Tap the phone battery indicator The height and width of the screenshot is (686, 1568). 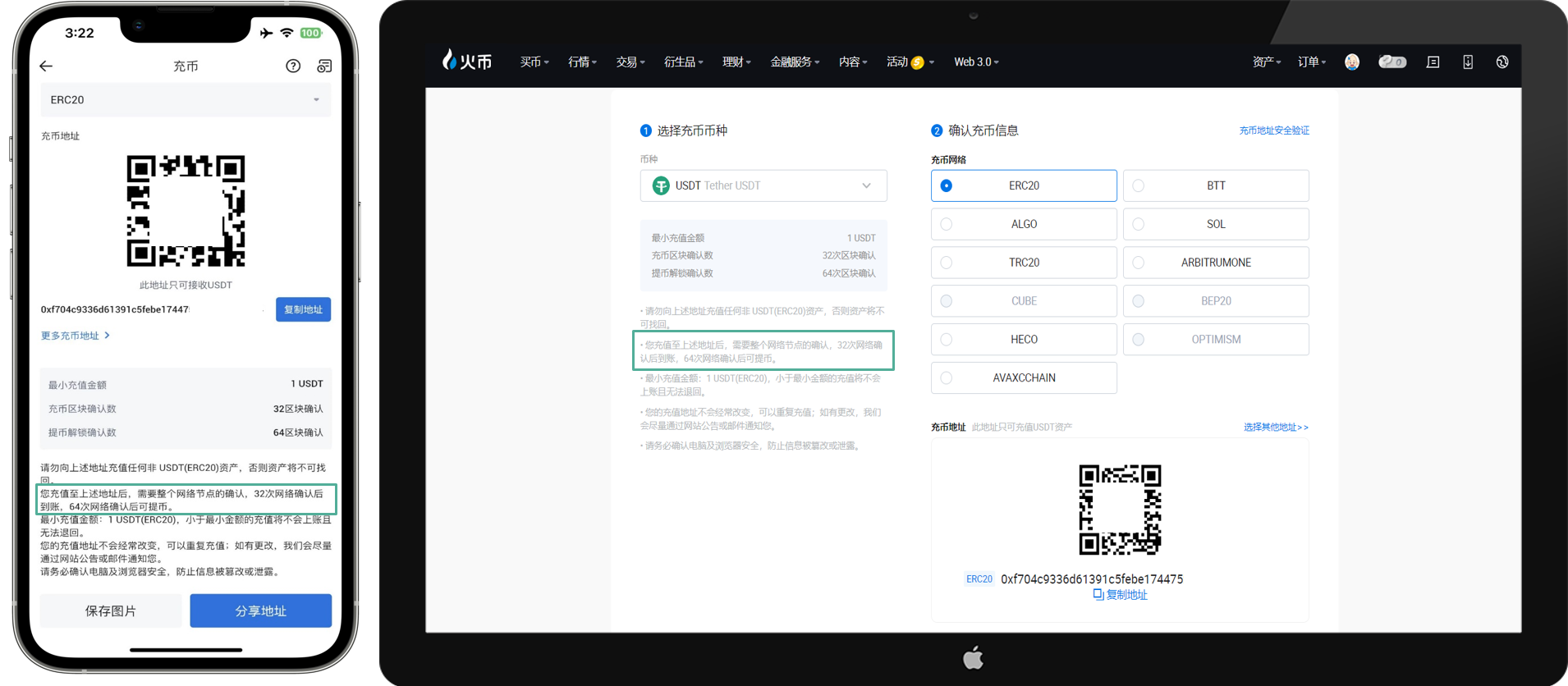click(310, 33)
